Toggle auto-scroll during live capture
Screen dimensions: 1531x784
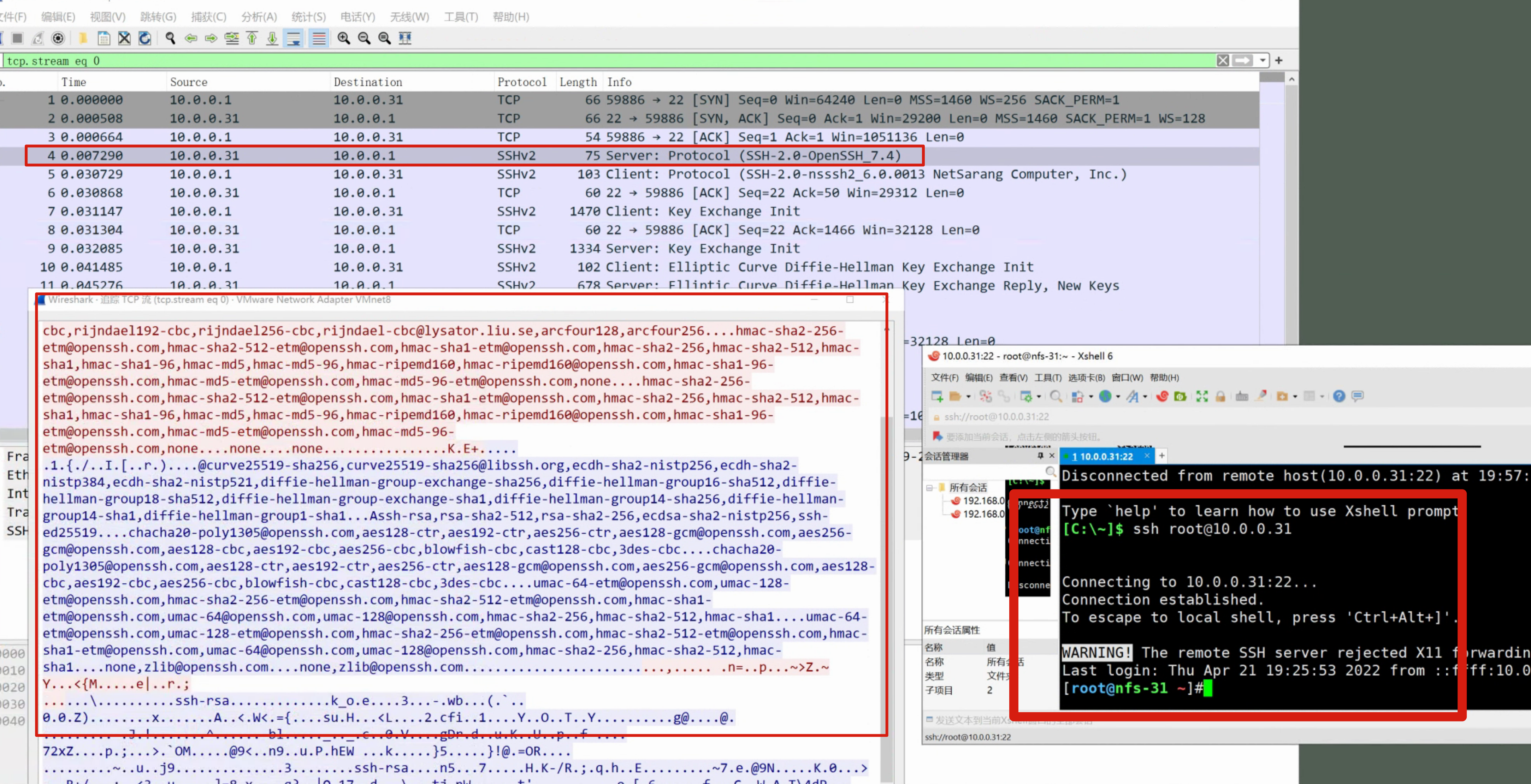(294, 38)
